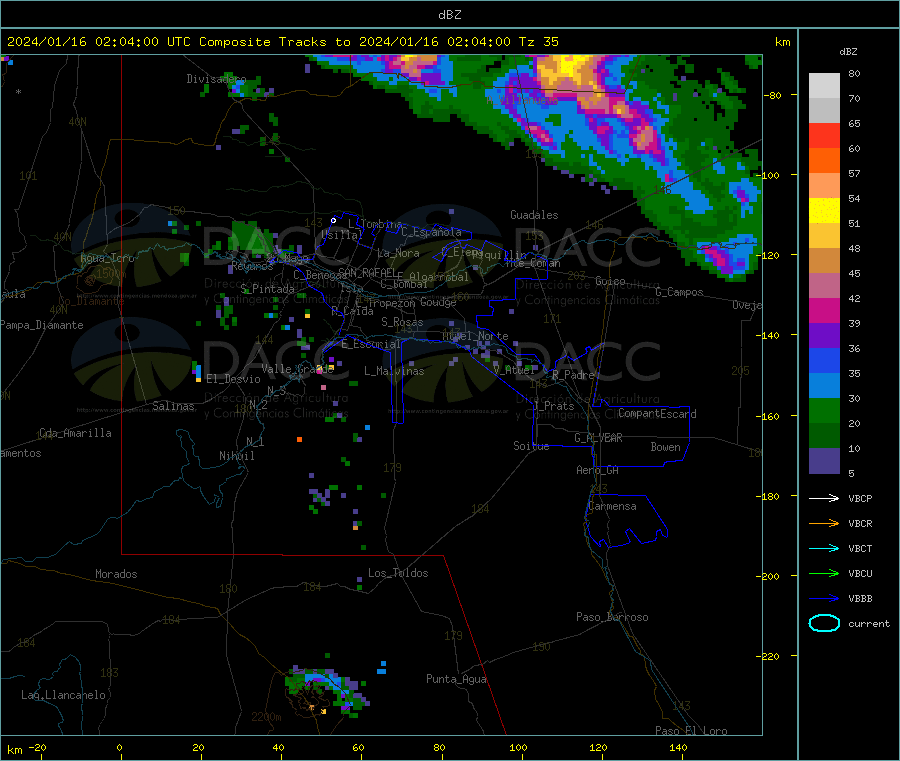Select the green 20 dBZ color swatch
This screenshot has height=761, width=900.
[x=824, y=410]
